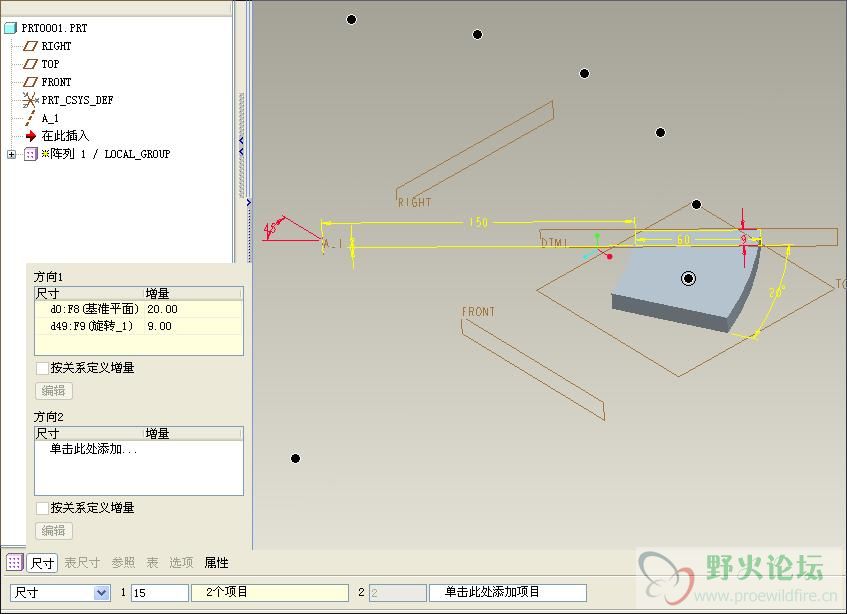The image size is (847, 614).
Task: Open the 表尺寸 tab
Action: click(82, 563)
